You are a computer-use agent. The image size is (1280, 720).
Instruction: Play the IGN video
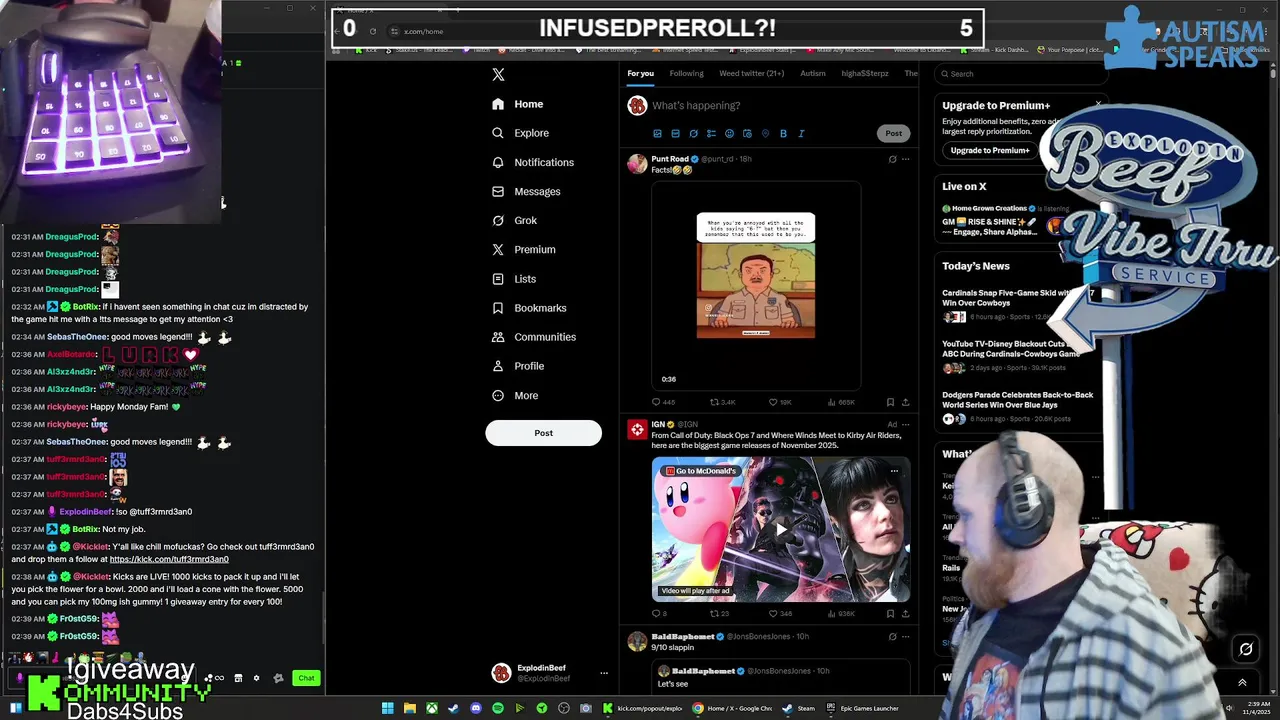point(781,530)
